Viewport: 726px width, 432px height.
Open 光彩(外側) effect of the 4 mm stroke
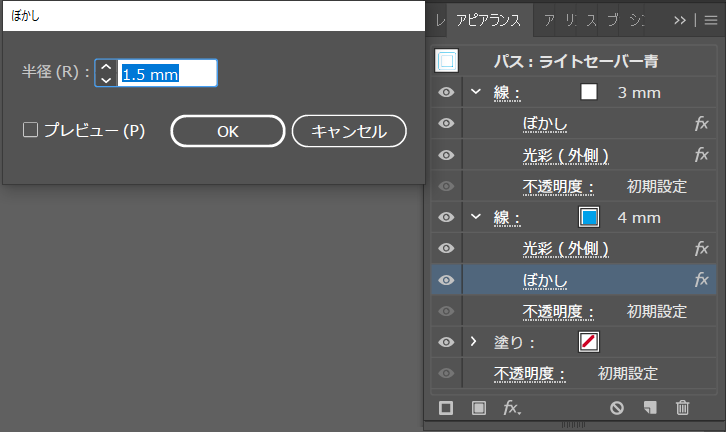click(565, 250)
